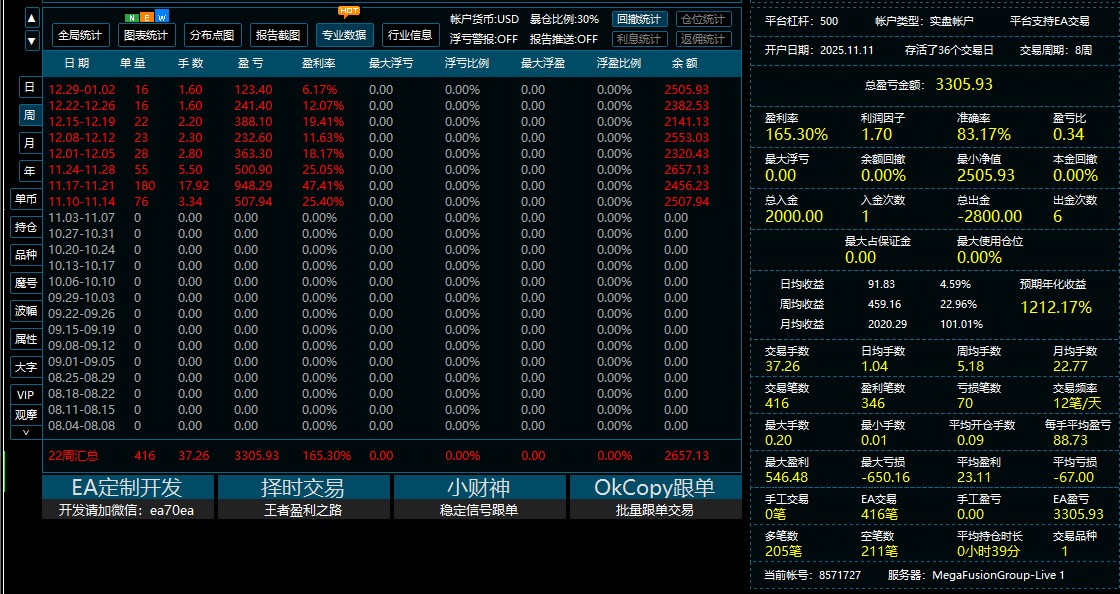Open the EA定制开发 banner
1120x594 pixels.
coord(128,497)
